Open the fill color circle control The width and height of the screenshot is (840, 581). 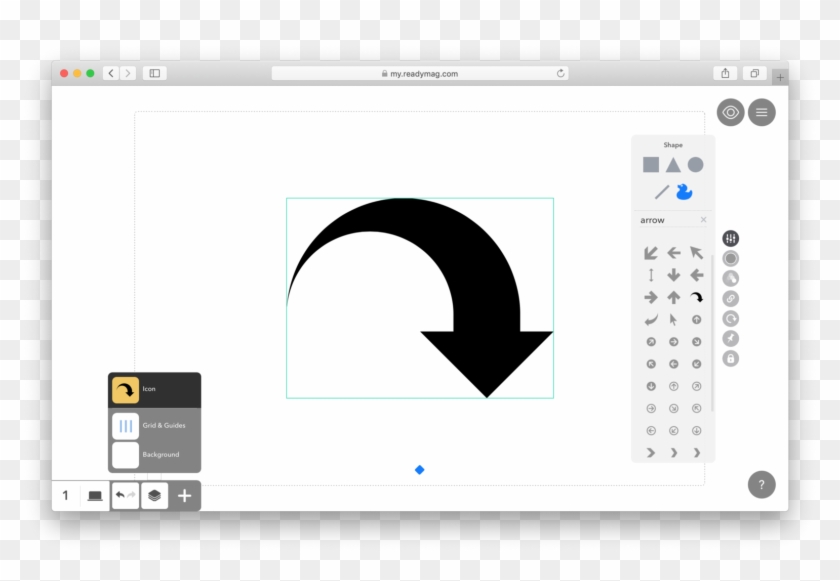point(730,259)
